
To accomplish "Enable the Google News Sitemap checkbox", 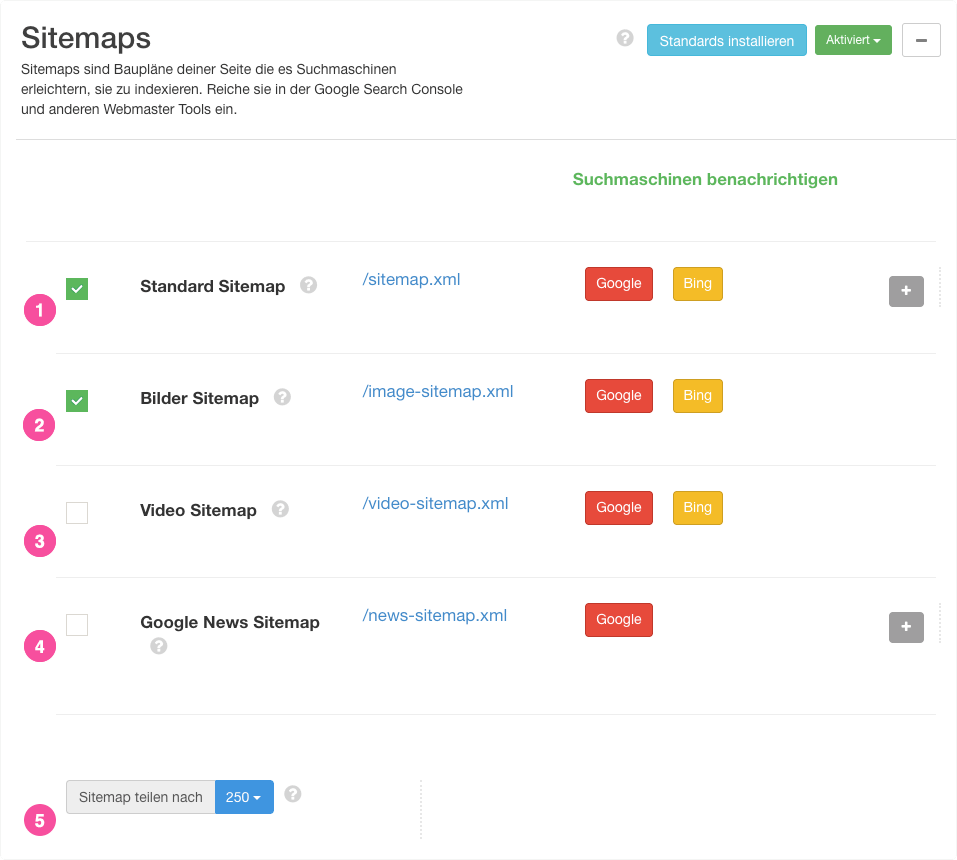I will pos(77,625).
